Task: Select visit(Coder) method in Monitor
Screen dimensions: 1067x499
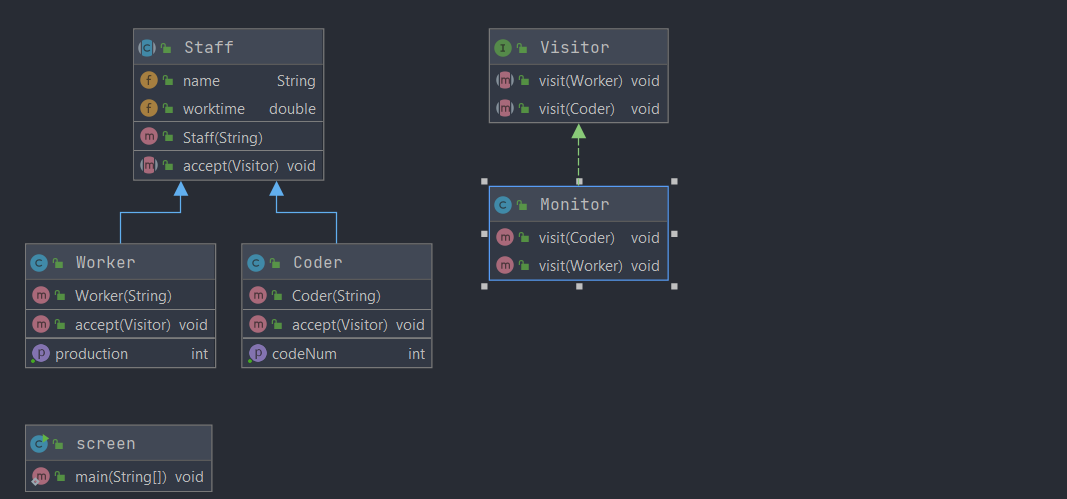Action: tap(578, 238)
